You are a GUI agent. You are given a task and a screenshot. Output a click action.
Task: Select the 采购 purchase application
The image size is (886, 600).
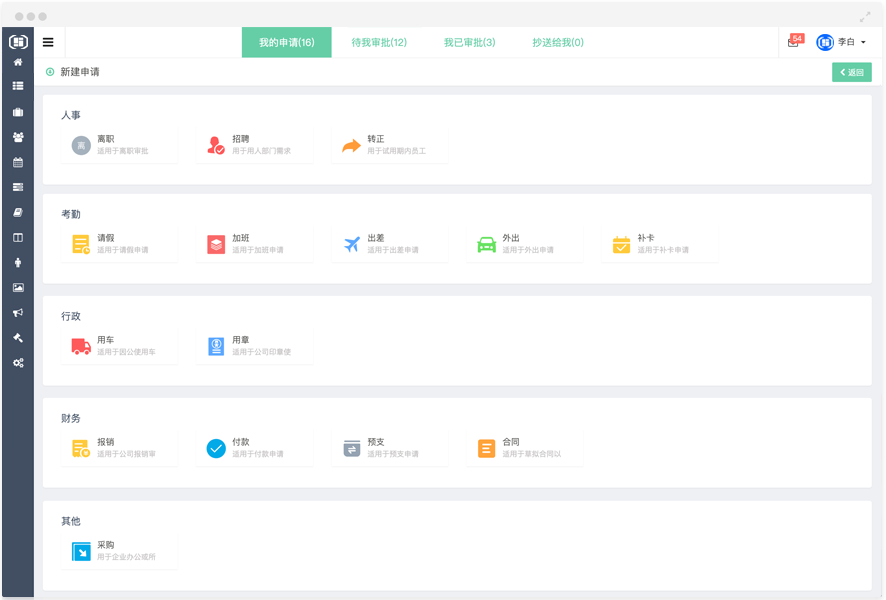[x=118, y=551]
